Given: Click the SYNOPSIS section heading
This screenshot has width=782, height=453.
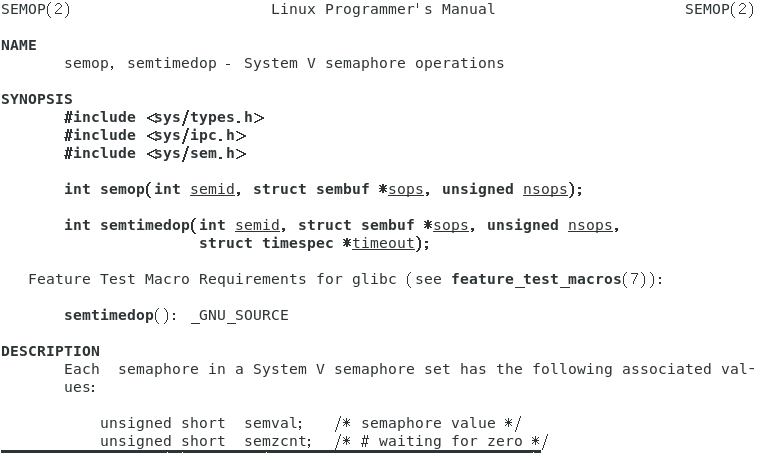Looking at the screenshot, I should (x=37, y=99).
